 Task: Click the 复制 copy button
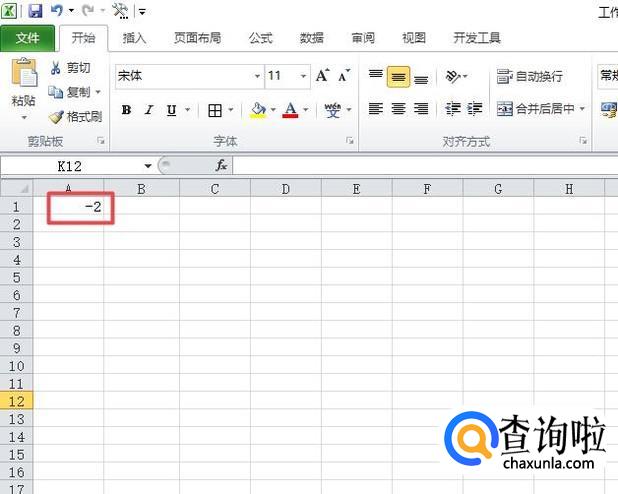(69, 92)
